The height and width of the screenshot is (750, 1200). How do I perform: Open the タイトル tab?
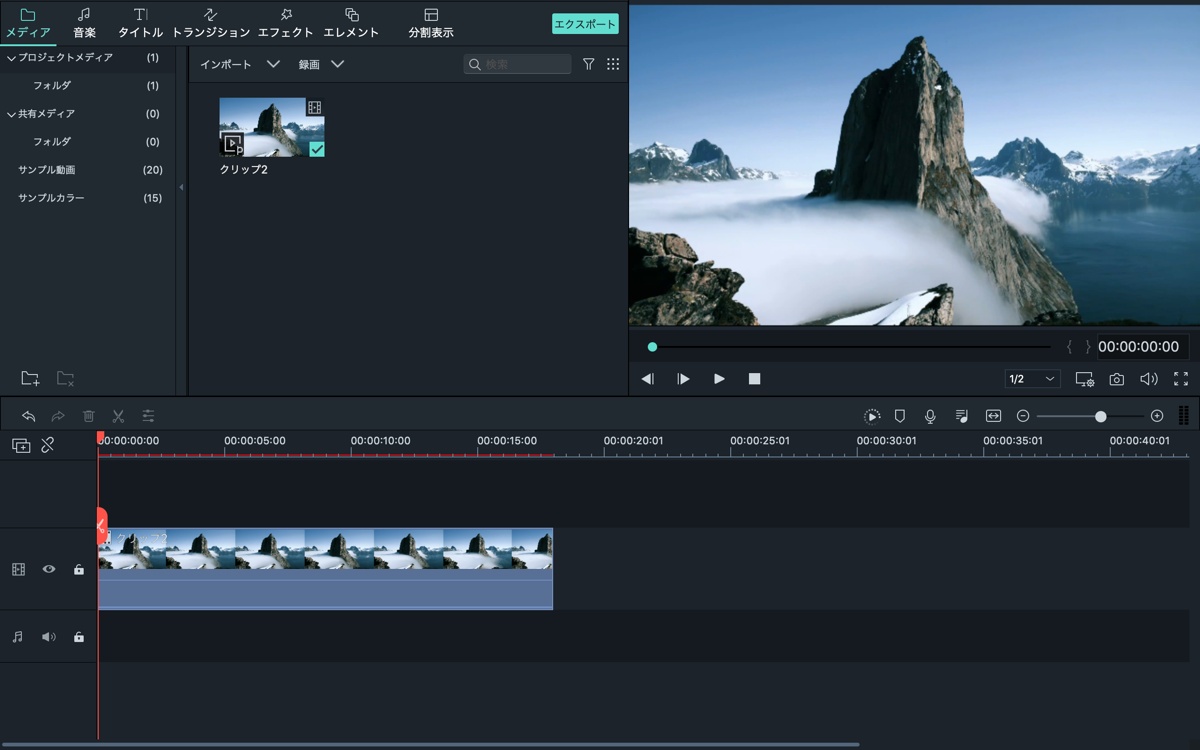coord(140,23)
